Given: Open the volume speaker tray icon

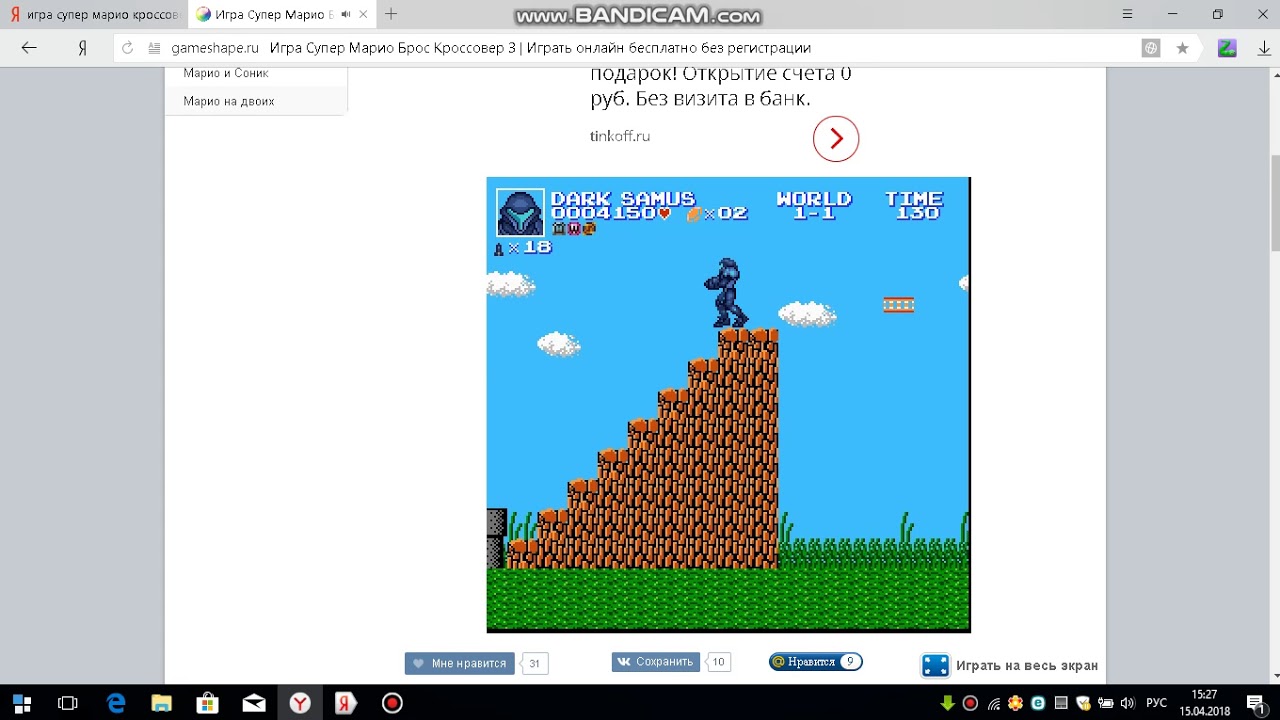Looking at the screenshot, I should pyautogui.click(x=1128, y=703).
